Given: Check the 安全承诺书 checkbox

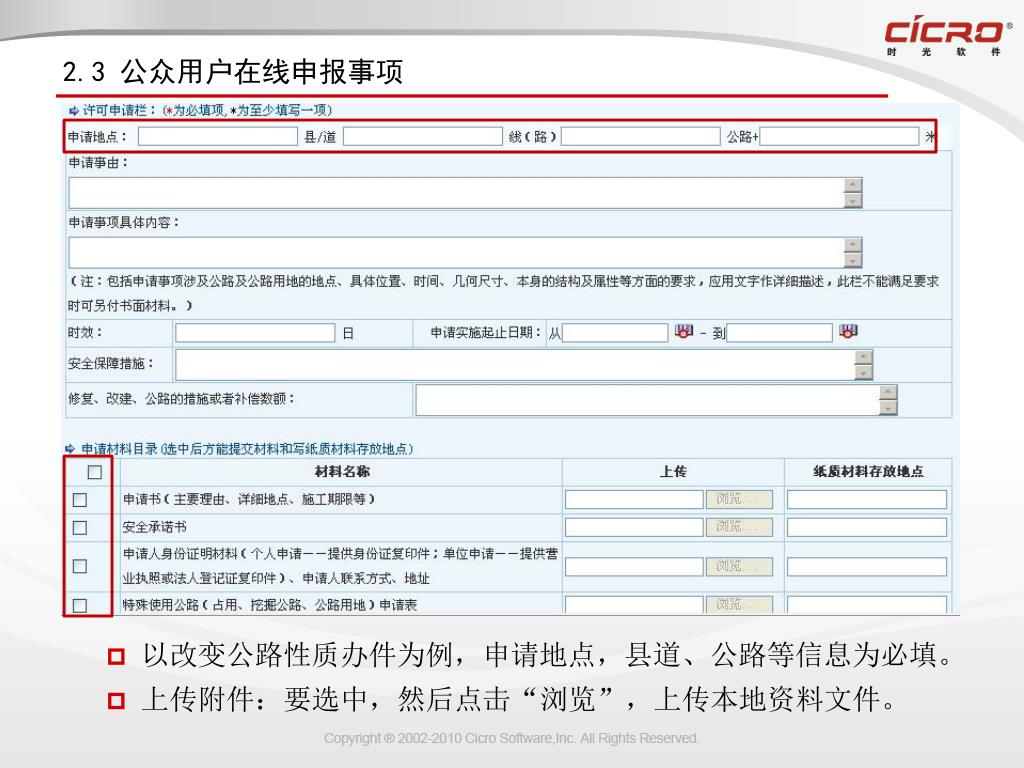Looking at the screenshot, I should coord(80,527).
